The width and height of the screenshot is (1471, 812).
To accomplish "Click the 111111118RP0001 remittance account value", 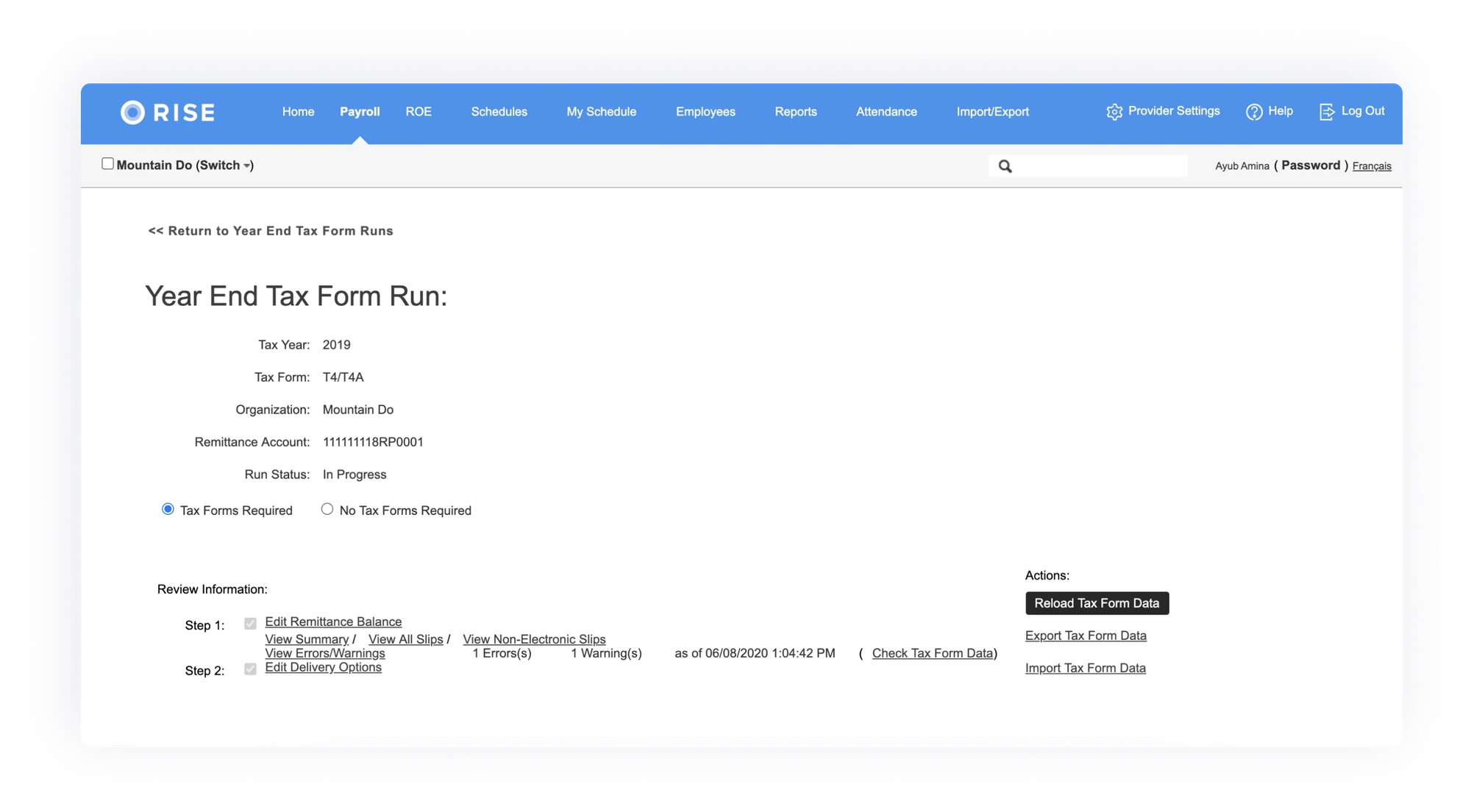I will (x=373, y=442).
